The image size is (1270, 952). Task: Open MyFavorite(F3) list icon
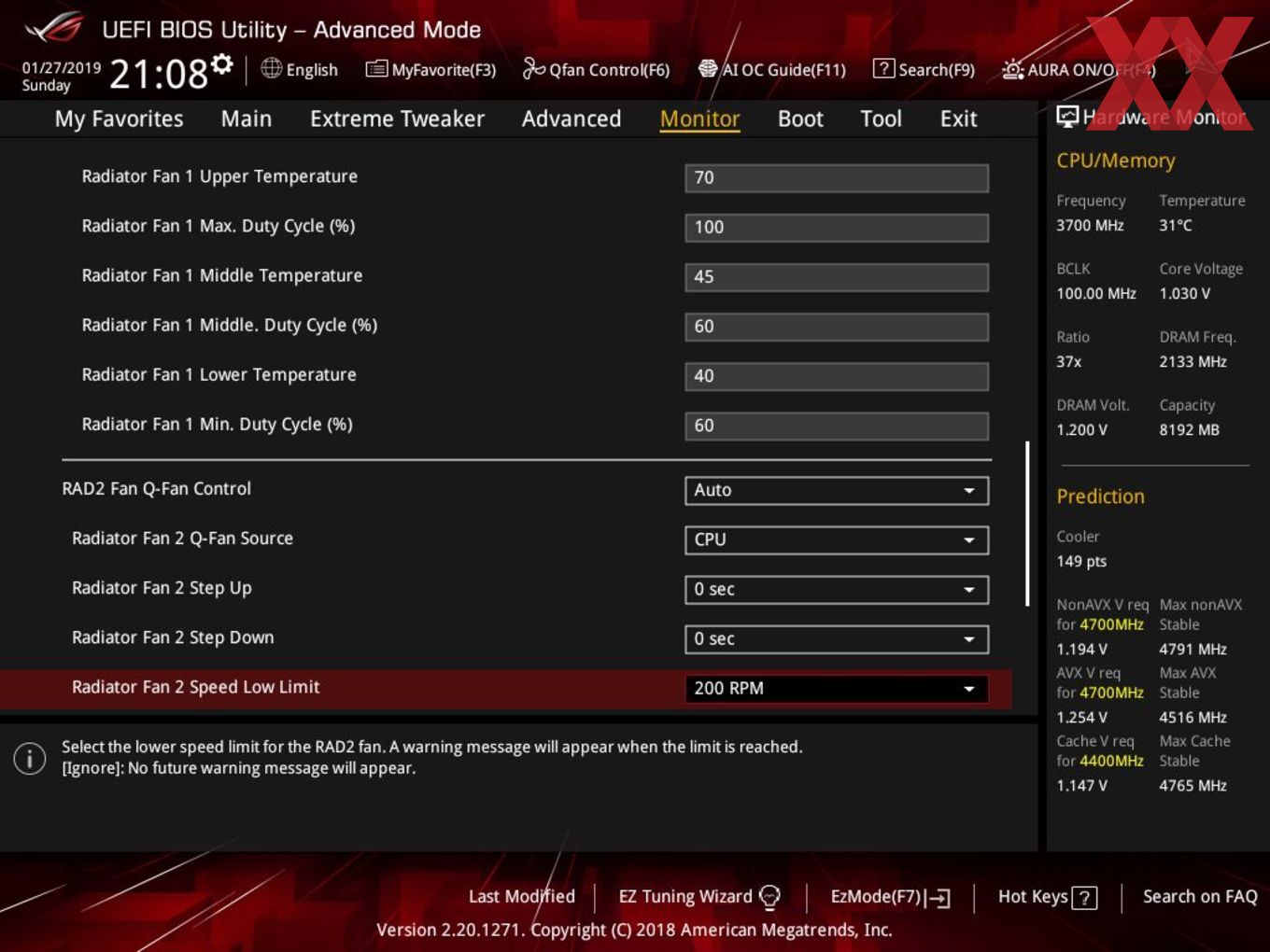click(376, 69)
